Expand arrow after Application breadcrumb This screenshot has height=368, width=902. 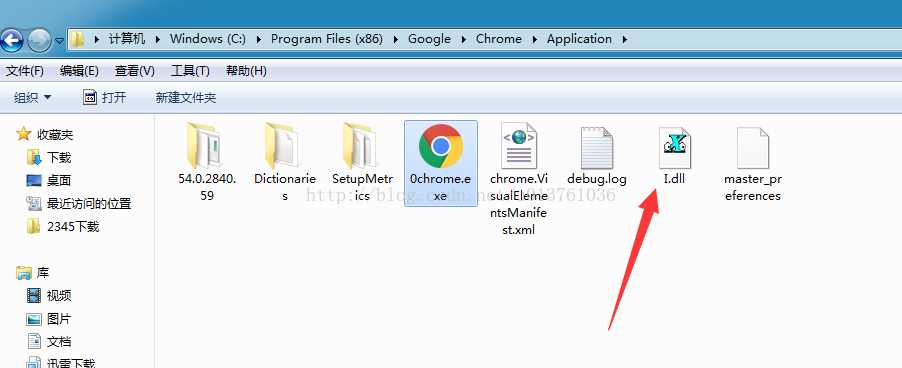pyautogui.click(x=624, y=40)
